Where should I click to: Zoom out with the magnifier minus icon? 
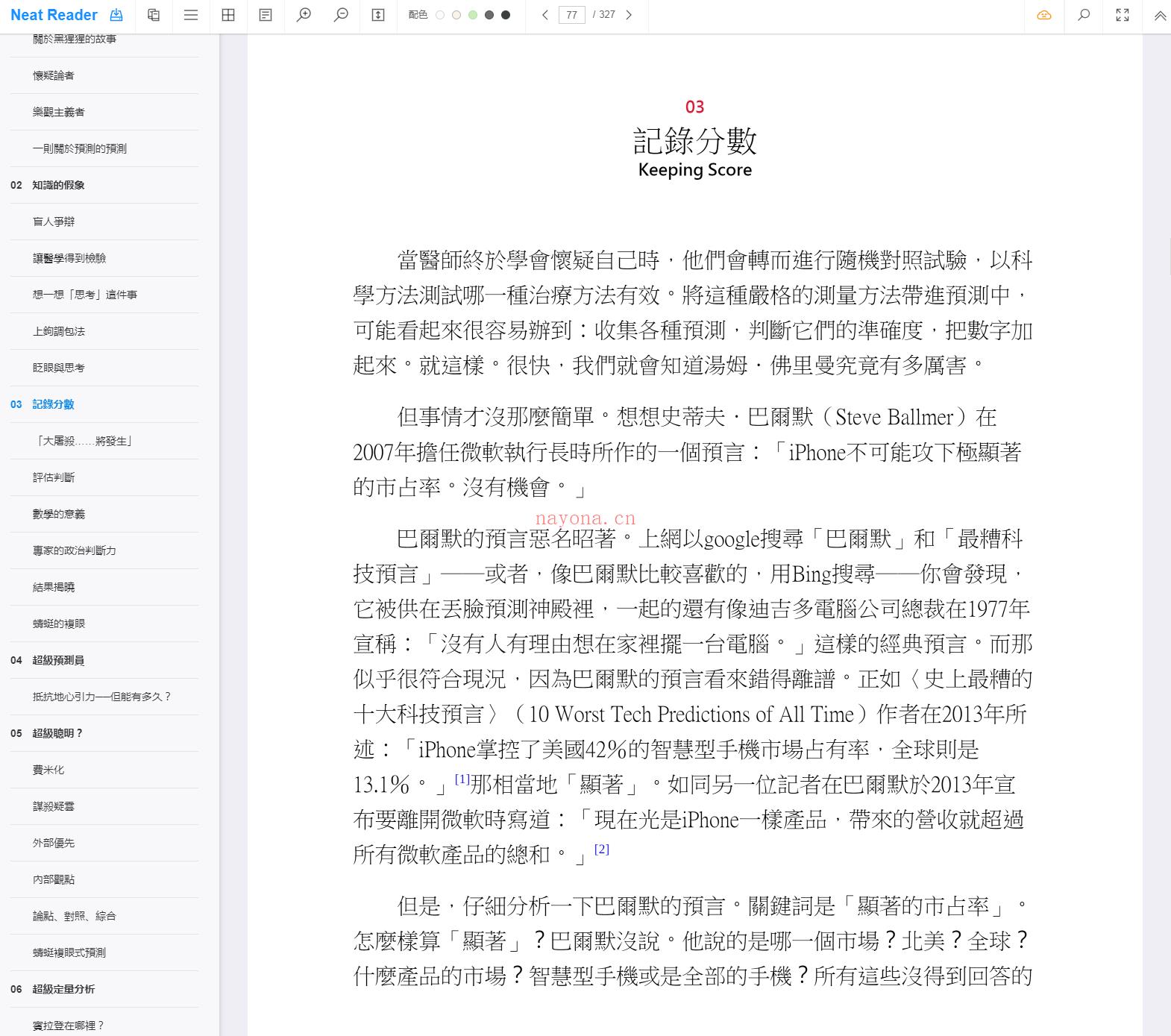[x=341, y=15]
